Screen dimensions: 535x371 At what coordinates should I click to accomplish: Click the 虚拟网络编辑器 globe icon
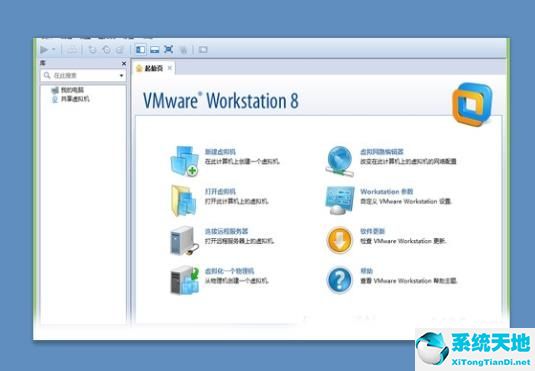pos(339,161)
